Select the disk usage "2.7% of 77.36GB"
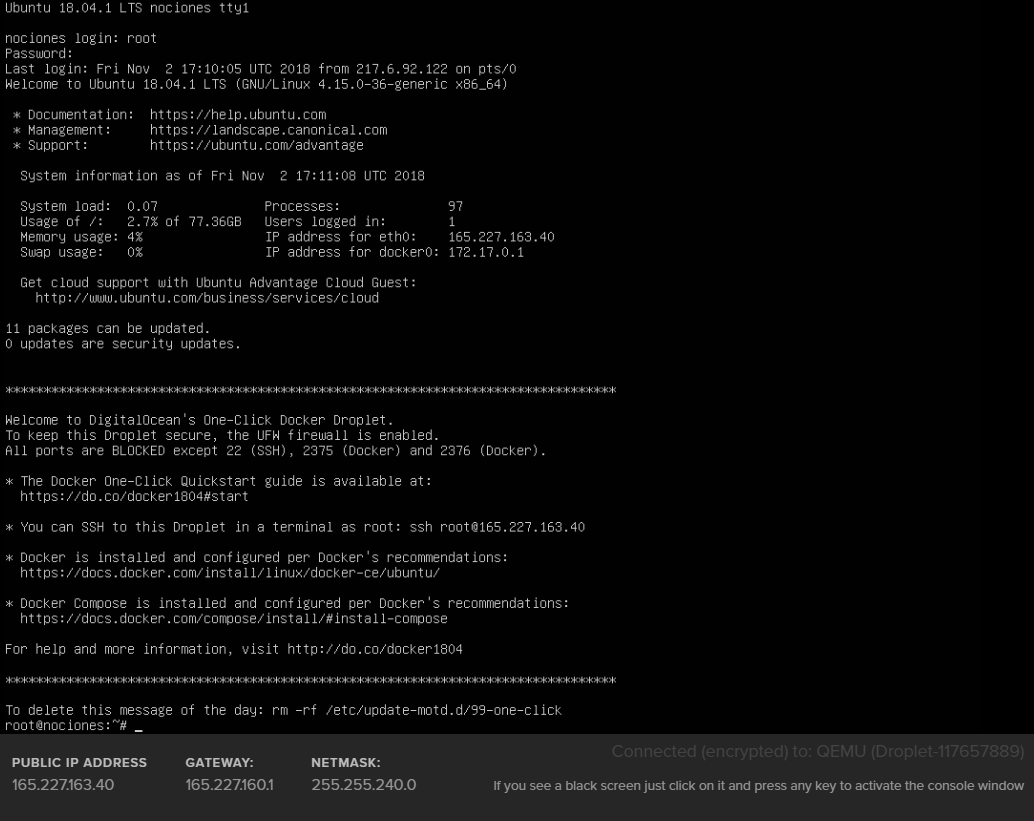Image resolution: width=1034 pixels, height=821 pixels. [184, 222]
